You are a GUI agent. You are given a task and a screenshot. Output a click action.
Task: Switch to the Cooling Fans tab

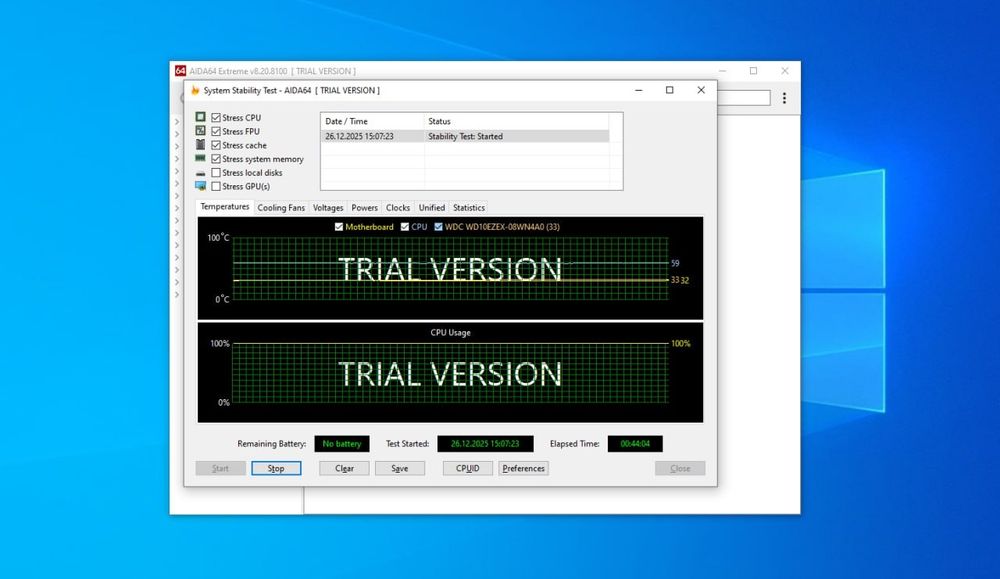tap(281, 208)
